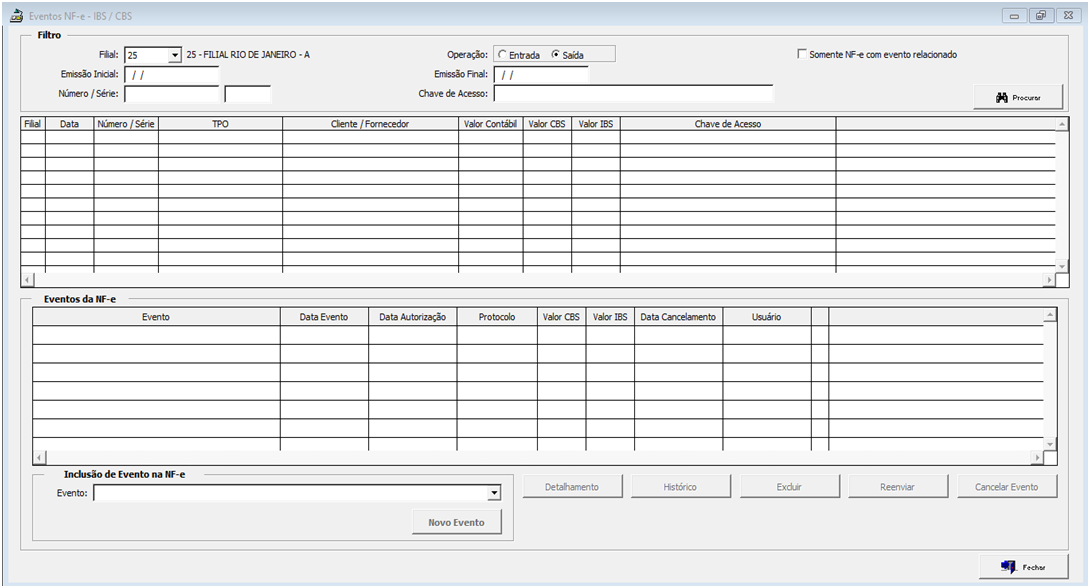Click the Fechar exit door button
This screenshot has height=588, width=1090.
[1023, 567]
